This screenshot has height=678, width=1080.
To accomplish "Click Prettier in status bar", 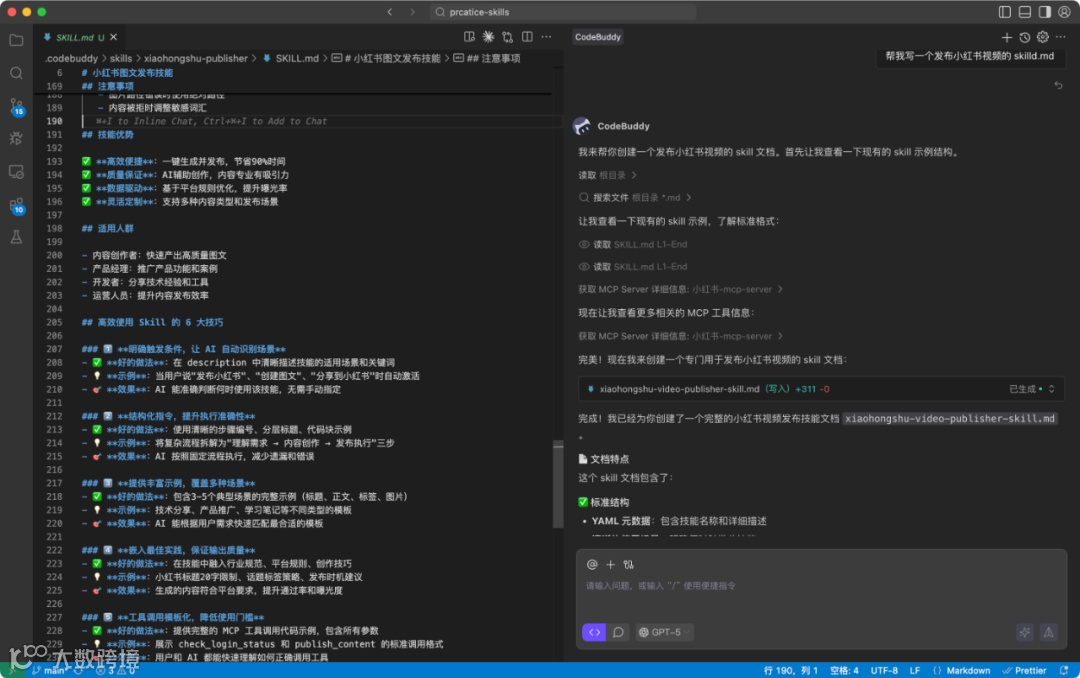I will pyautogui.click(x=1024, y=670).
